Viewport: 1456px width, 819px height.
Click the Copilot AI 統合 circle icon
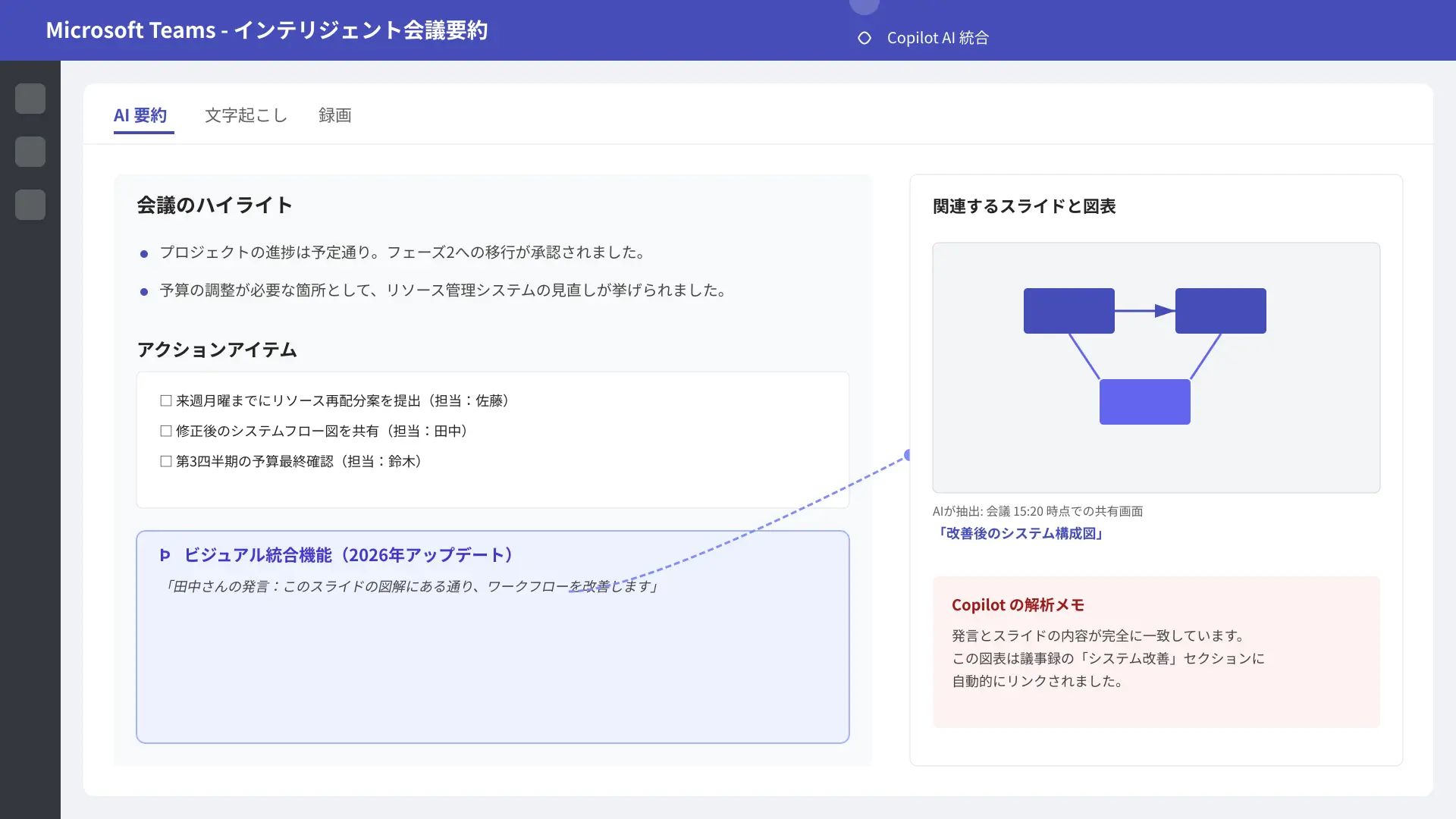pos(864,38)
